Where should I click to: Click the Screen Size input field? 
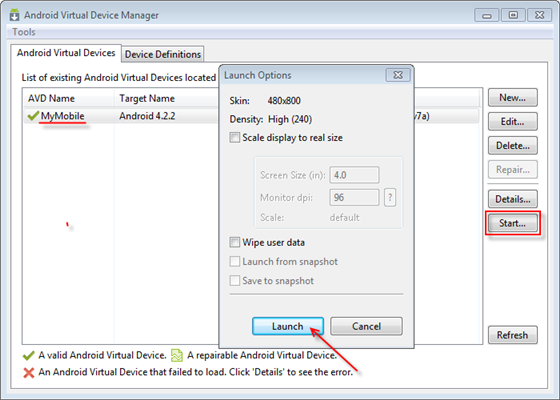tap(354, 175)
